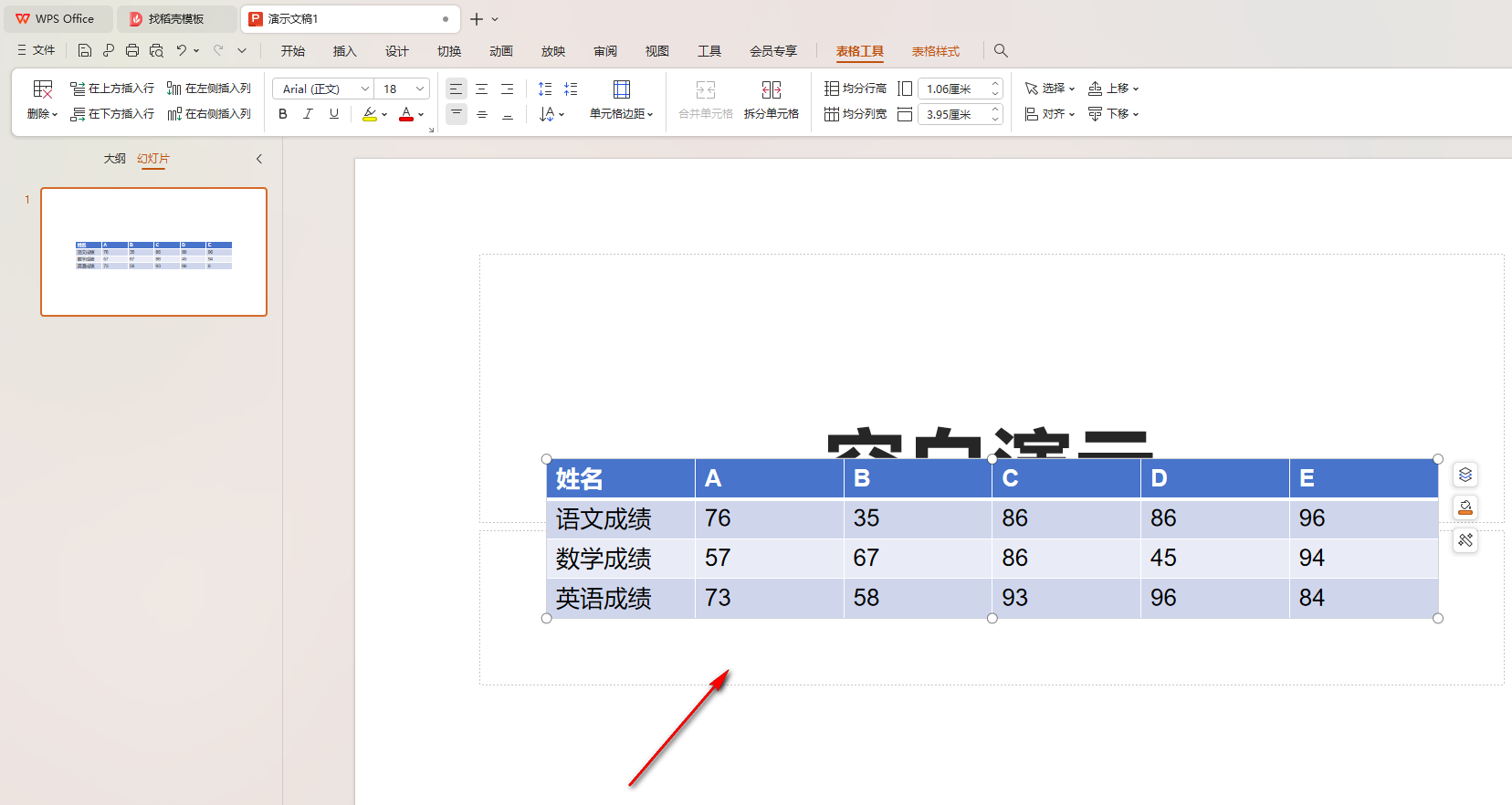Set vertical align middle
Viewport: 1512px width, 805px height.
pyautogui.click(x=482, y=114)
